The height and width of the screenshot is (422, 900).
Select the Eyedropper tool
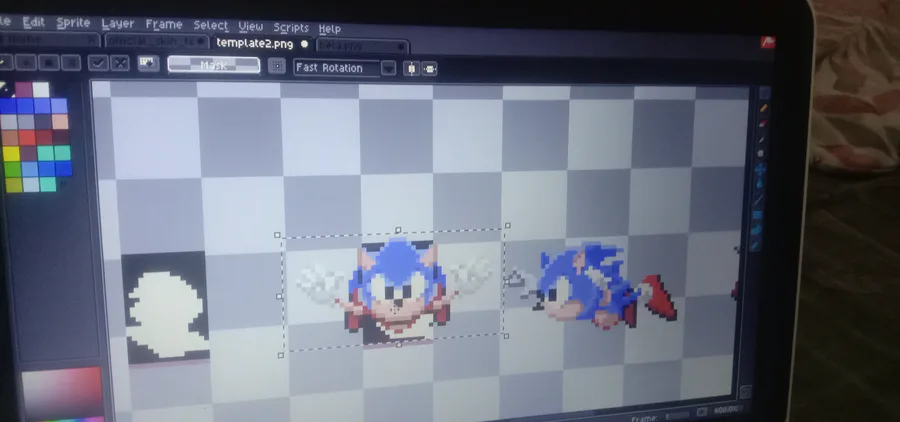[x=762, y=139]
